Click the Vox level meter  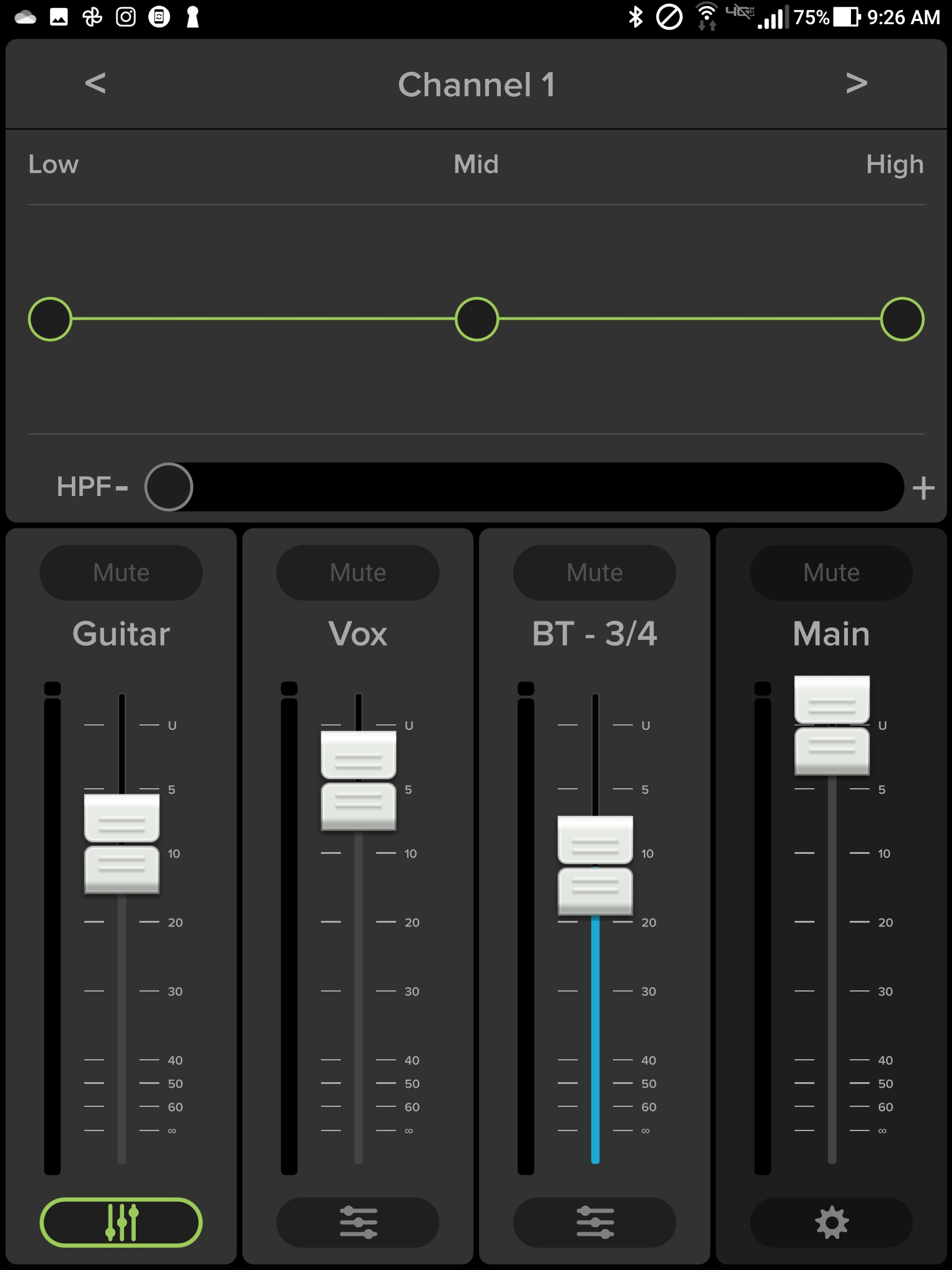pos(289,928)
